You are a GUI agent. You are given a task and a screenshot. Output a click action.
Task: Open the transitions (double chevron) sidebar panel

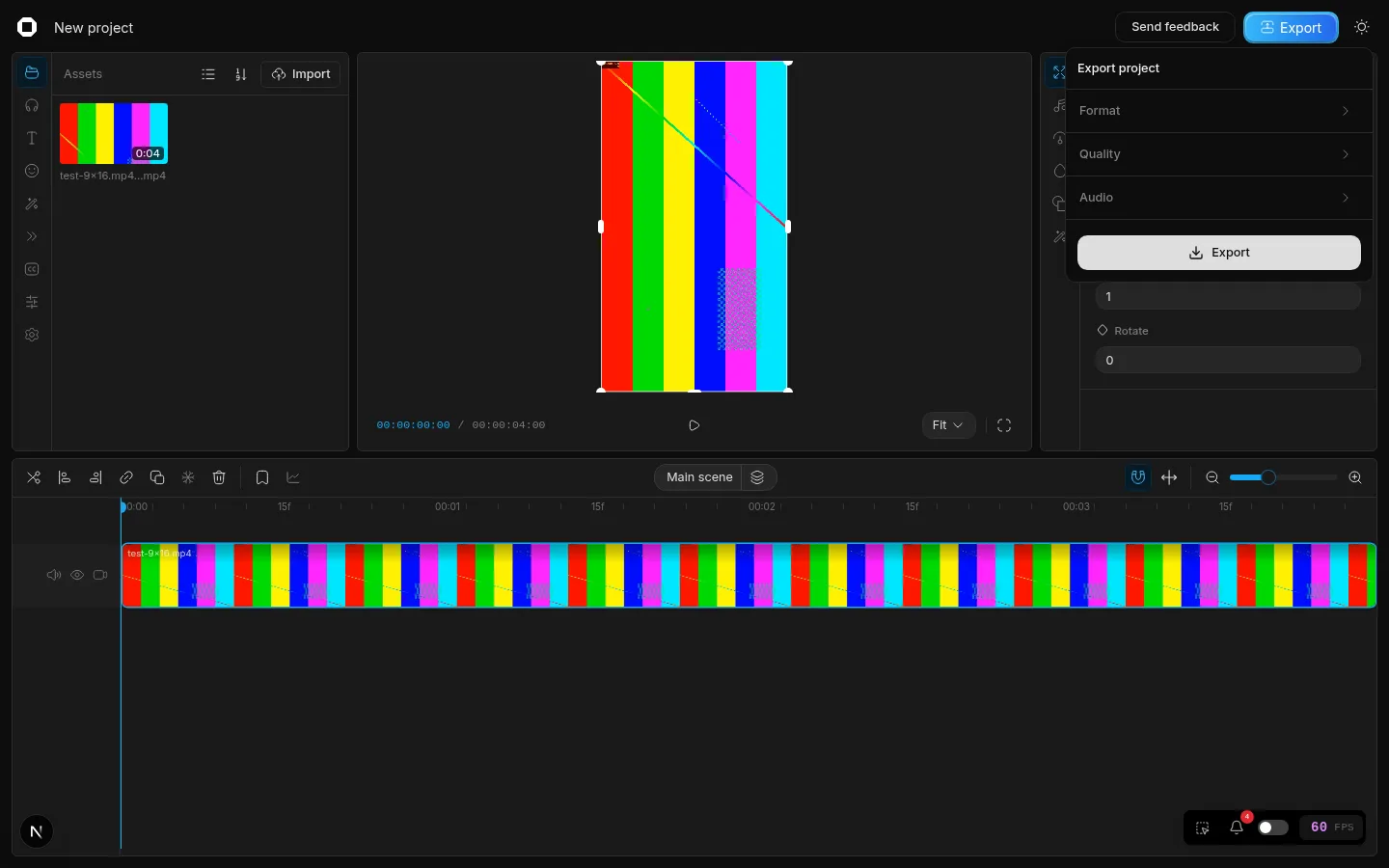pos(32,236)
